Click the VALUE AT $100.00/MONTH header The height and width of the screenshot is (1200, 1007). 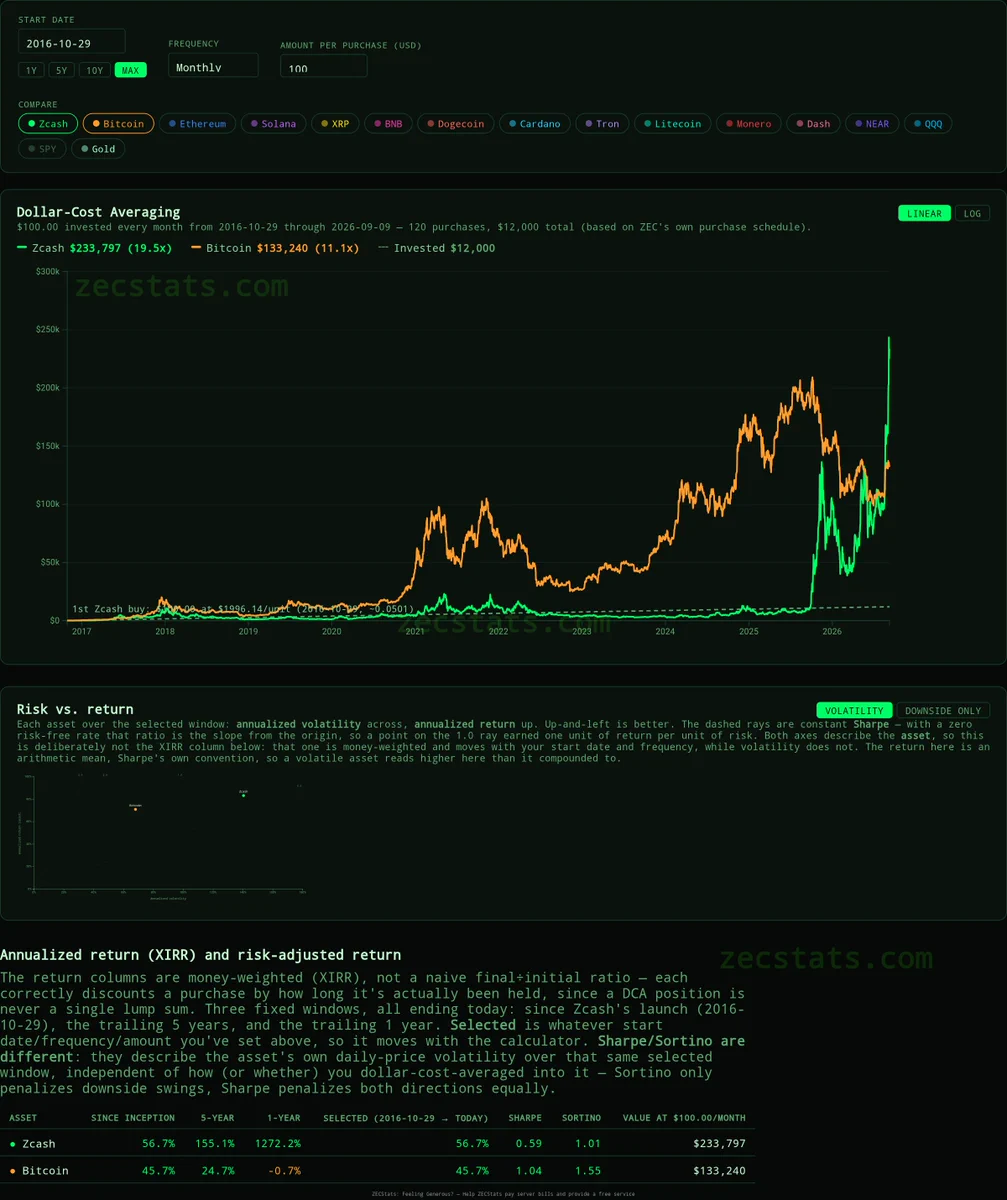pyautogui.click(x=683, y=1118)
